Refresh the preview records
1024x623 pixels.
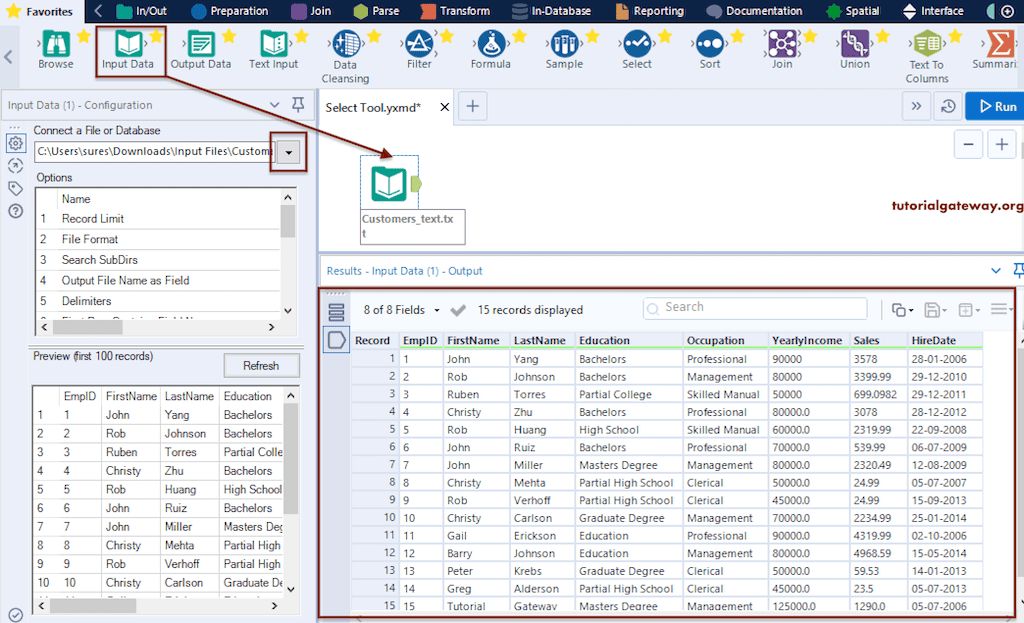click(x=261, y=365)
